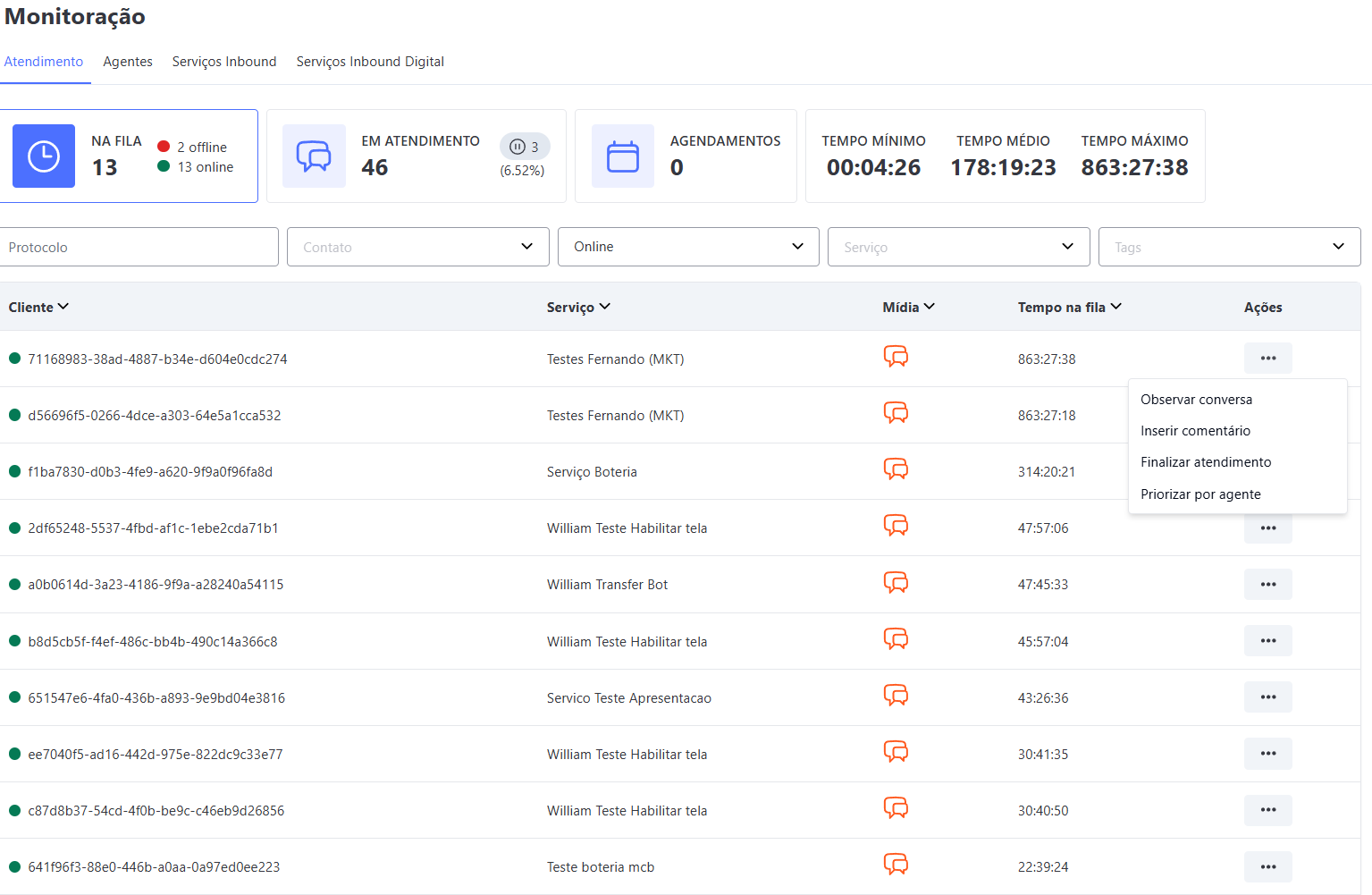
Task: Click chat media icon for ee7040f5 row
Action: pos(896,752)
